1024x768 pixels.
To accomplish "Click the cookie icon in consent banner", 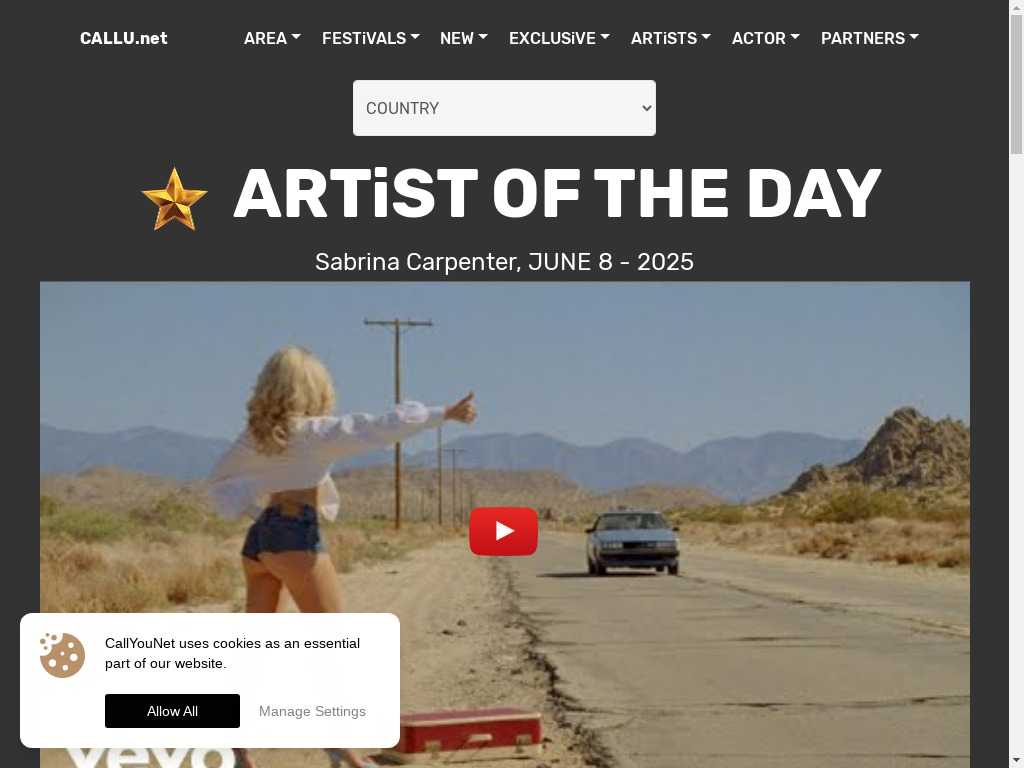I will (62, 654).
